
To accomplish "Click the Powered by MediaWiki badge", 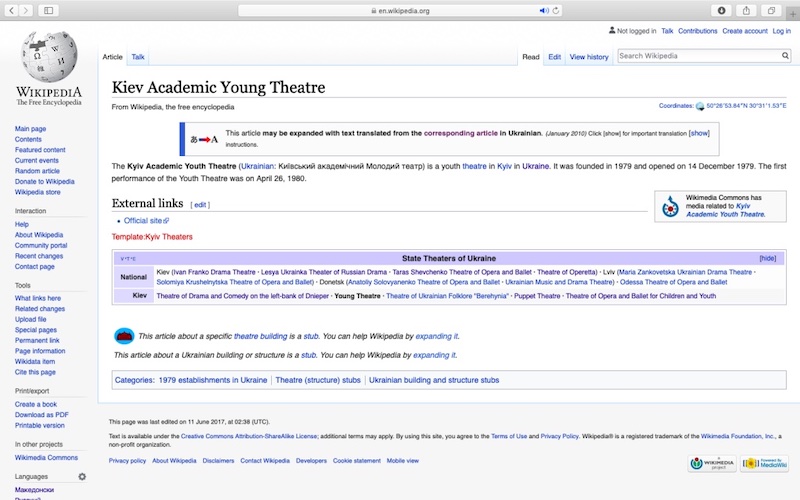I will 765,463.
